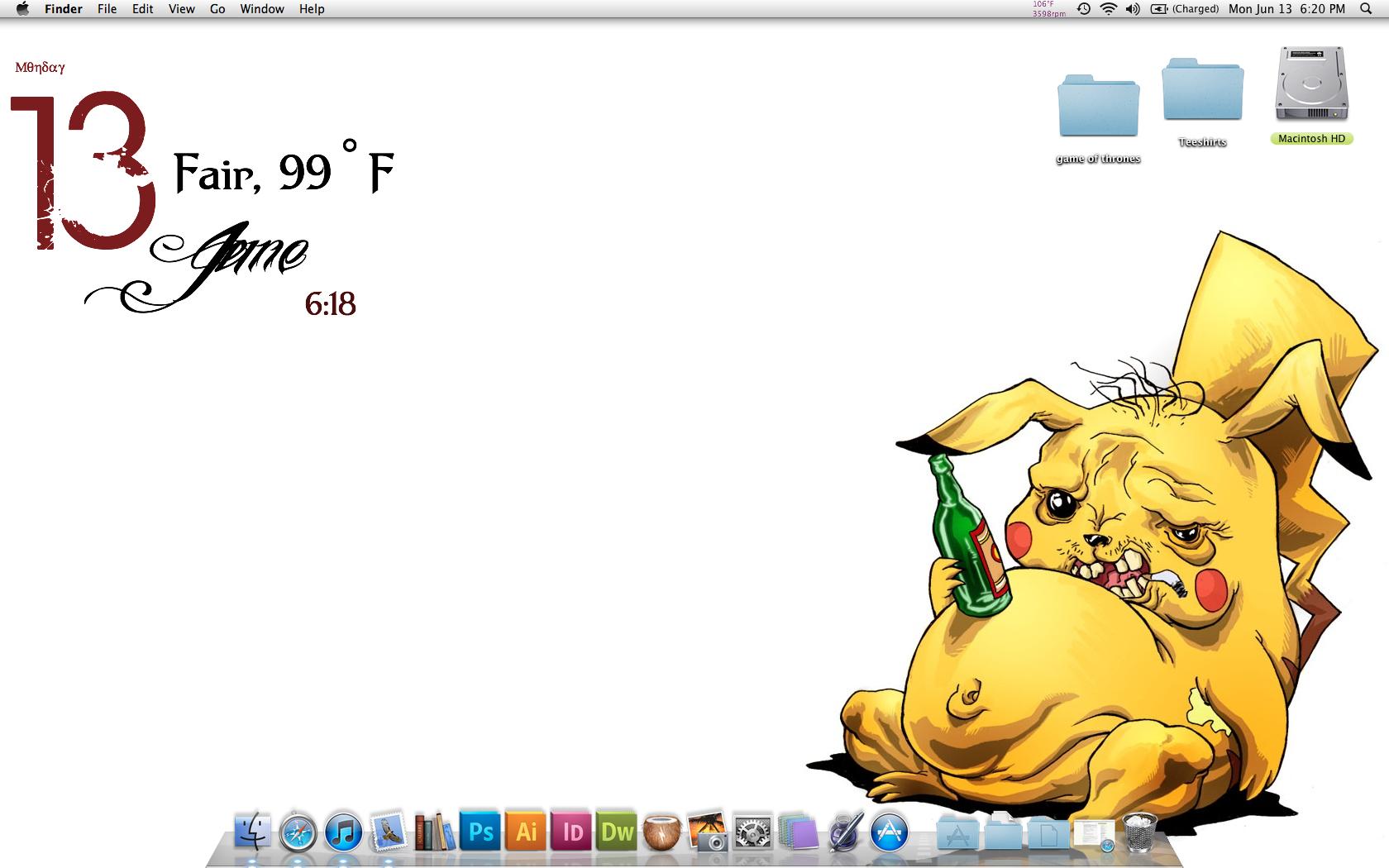Open Finder from the Dock

pos(252,831)
